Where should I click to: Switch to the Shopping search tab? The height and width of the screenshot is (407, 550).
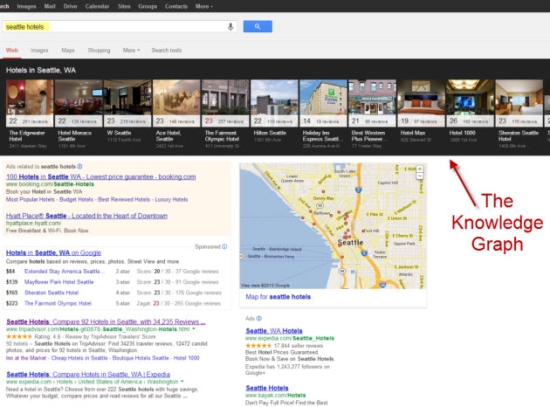coord(99,50)
